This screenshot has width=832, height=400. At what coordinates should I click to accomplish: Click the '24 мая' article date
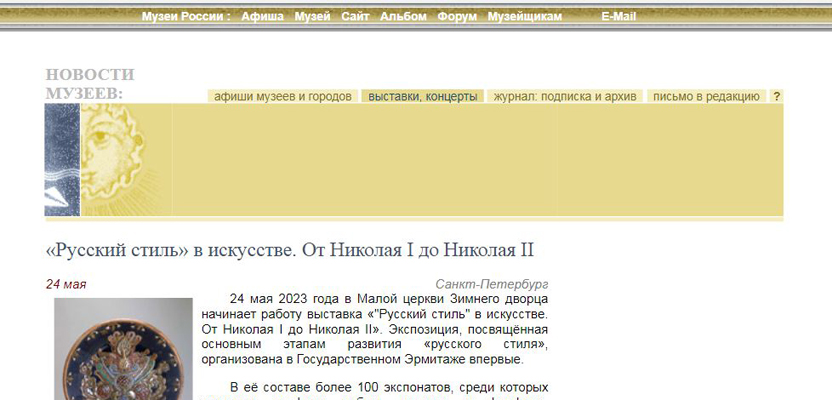(x=66, y=284)
